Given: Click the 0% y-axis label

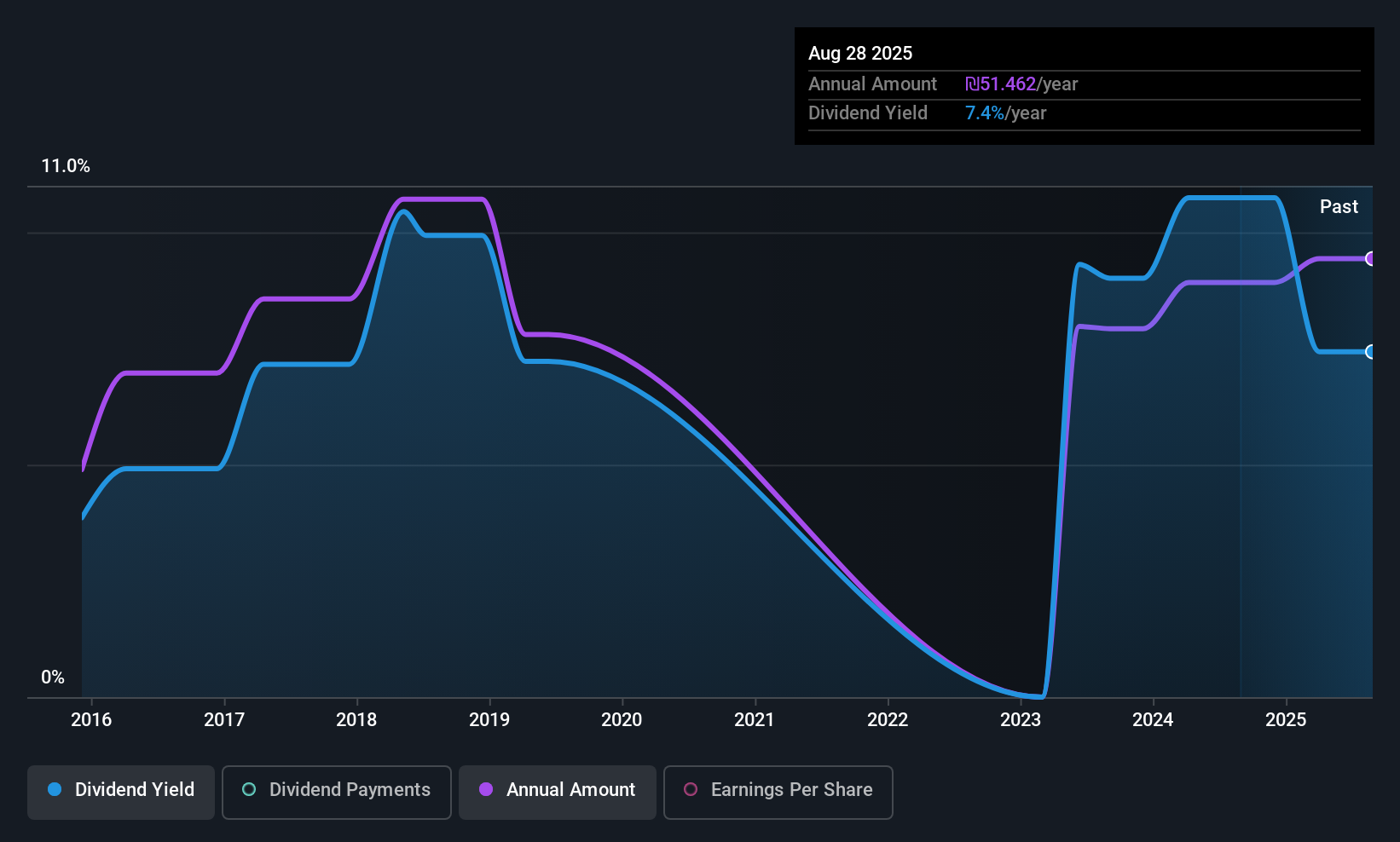Looking at the screenshot, I should [x=53, y=678].
